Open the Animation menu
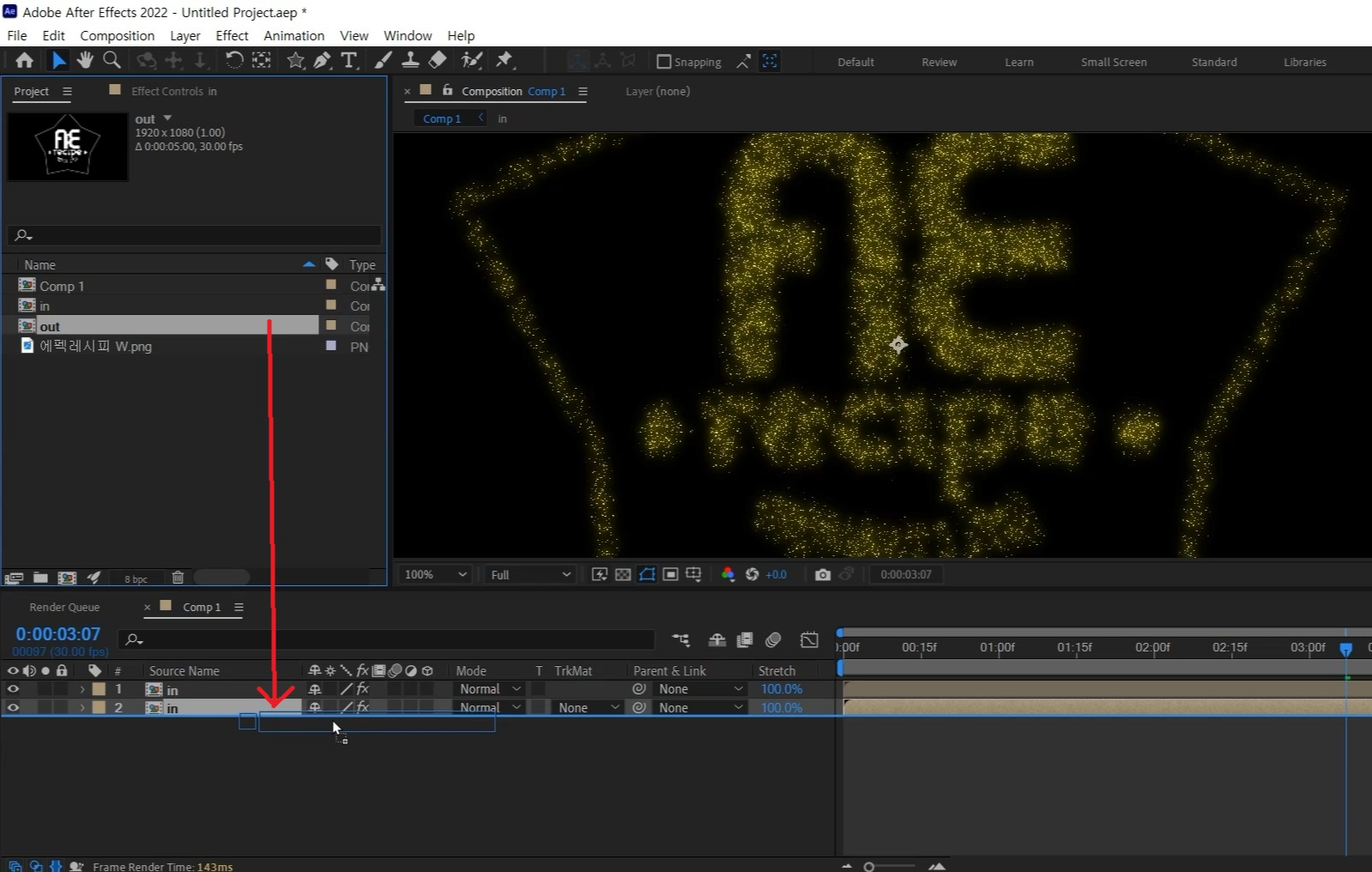This screenshot has width=1372, height=872. click(294, 36)
